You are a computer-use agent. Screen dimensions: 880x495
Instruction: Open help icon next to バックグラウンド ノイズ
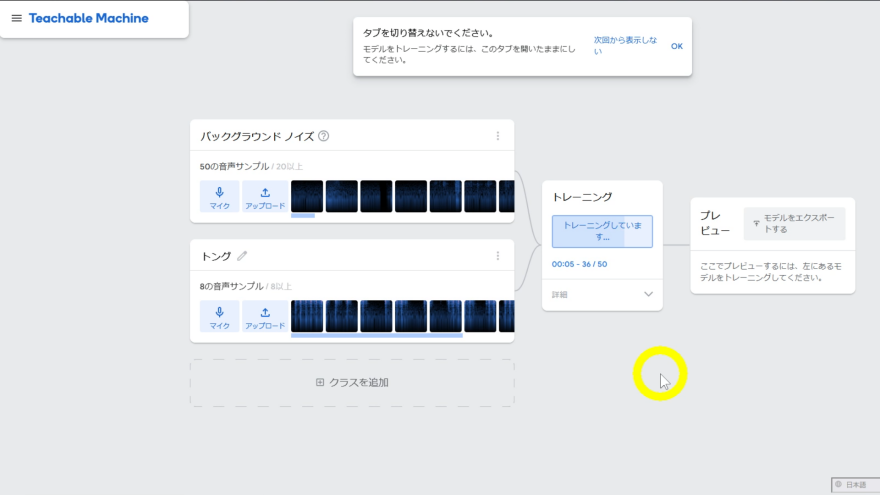(x=323, y=136)
